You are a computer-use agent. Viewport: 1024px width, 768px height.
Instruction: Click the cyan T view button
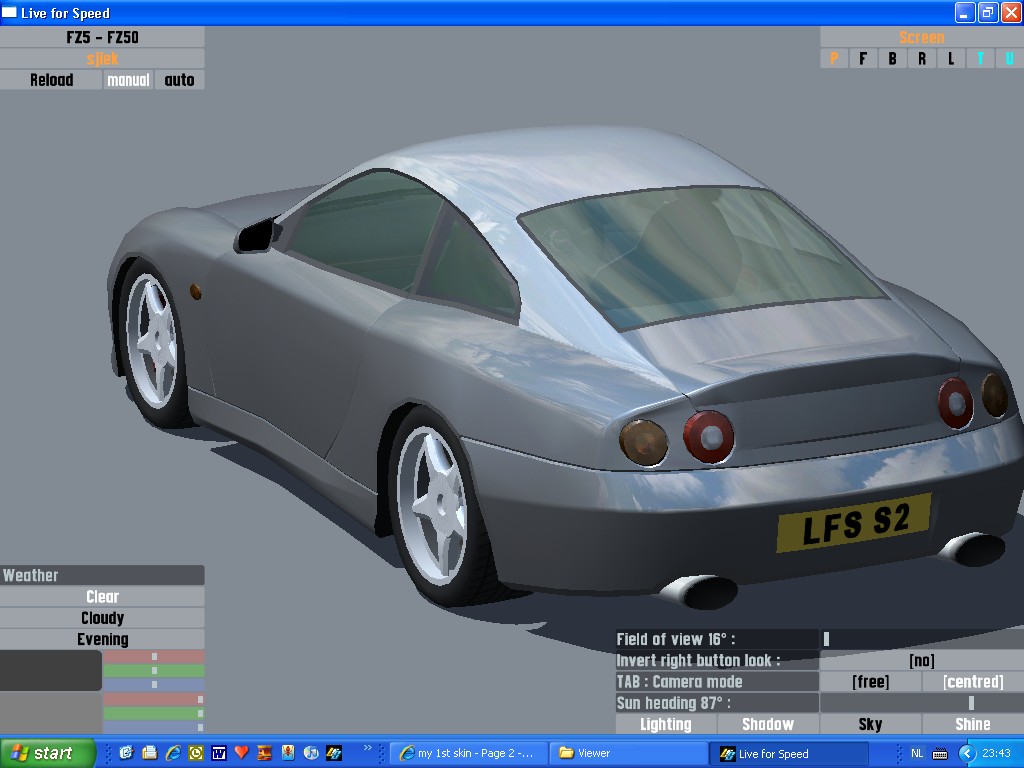[980, 59]
